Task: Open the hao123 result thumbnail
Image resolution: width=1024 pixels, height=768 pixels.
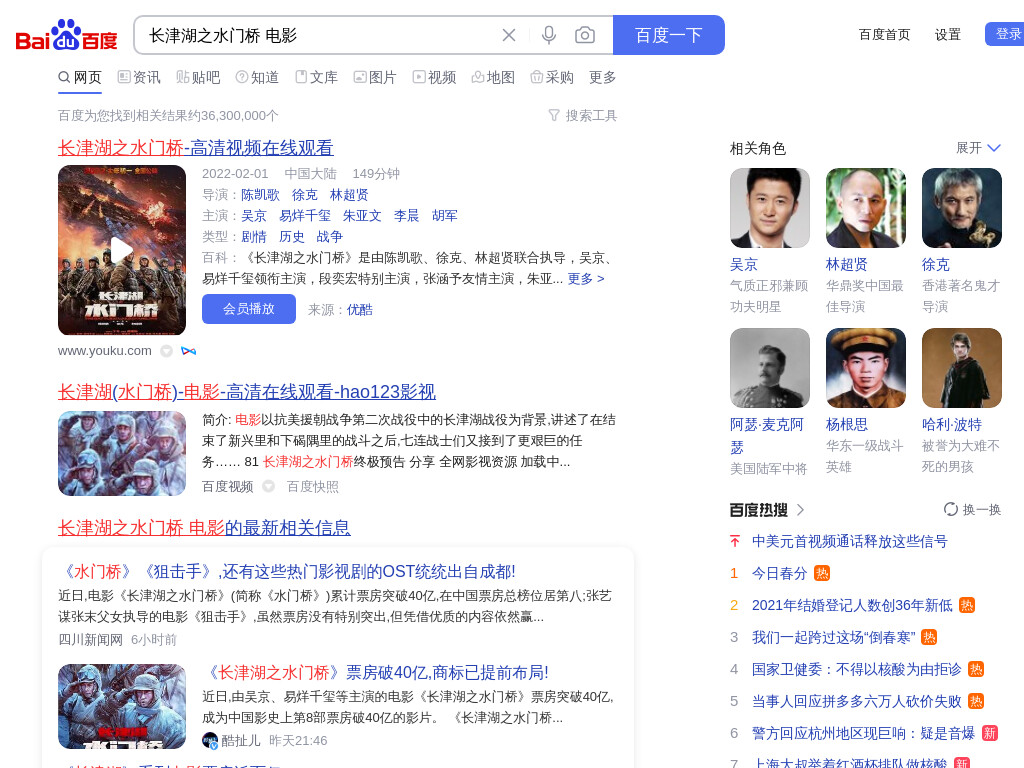Action: 122,453
